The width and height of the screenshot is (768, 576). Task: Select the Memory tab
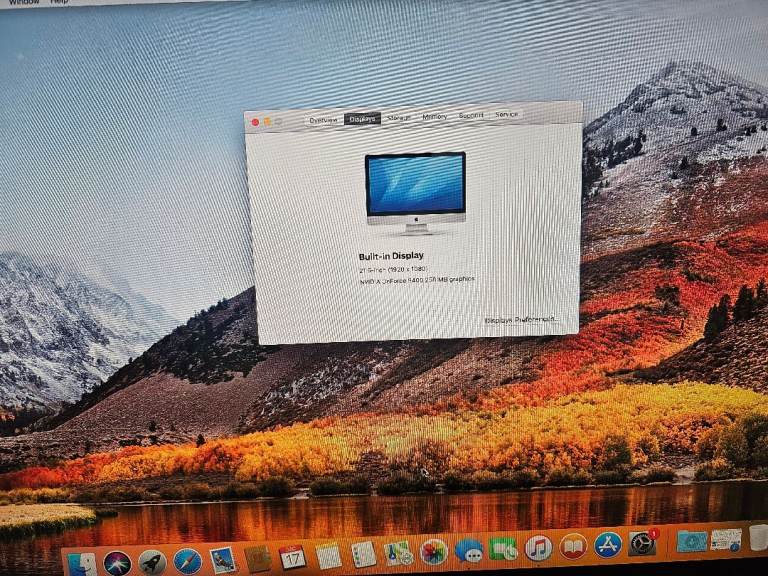pos(435,116)
